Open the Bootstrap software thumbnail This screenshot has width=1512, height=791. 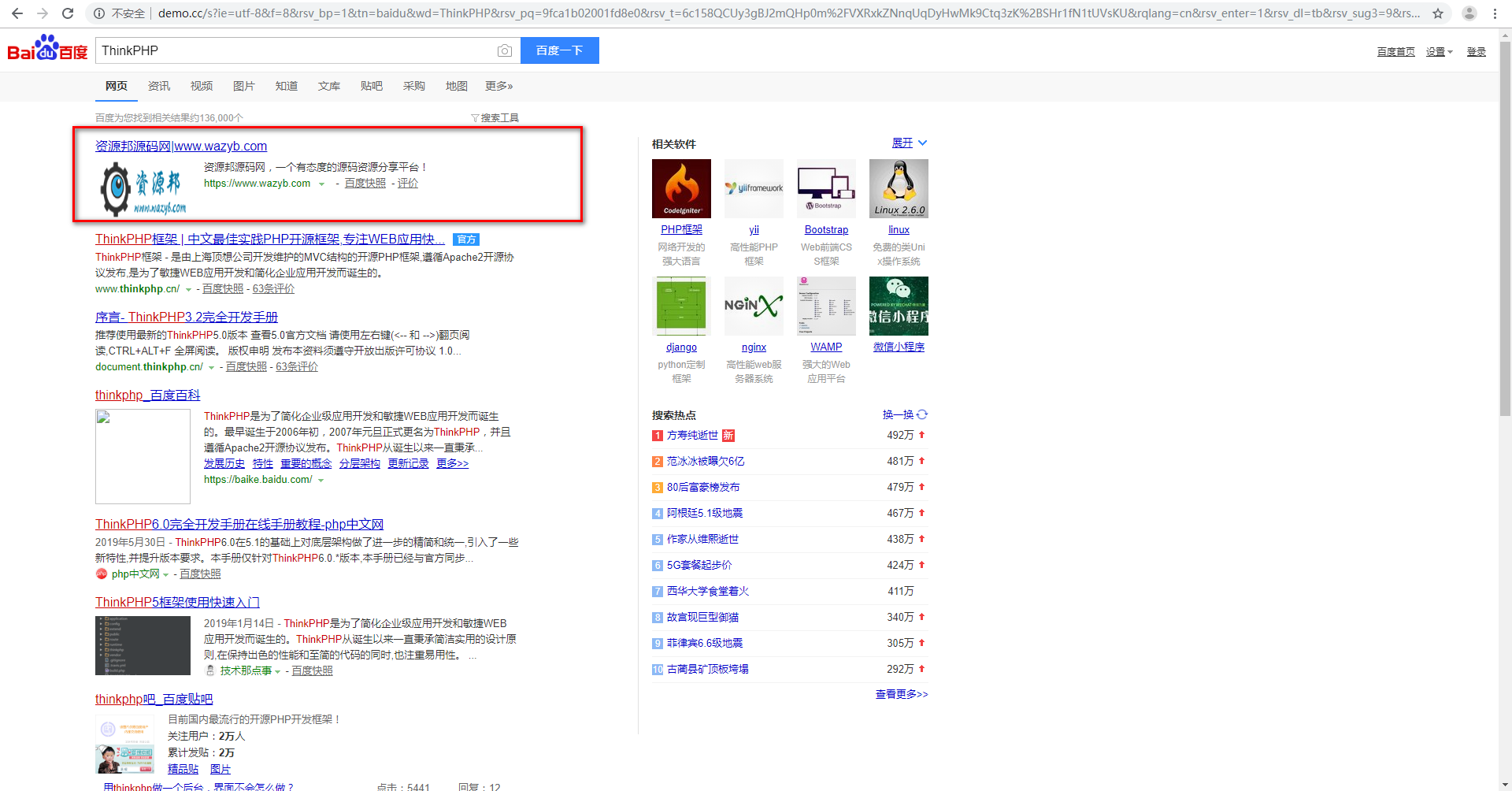tap(826, 188)
